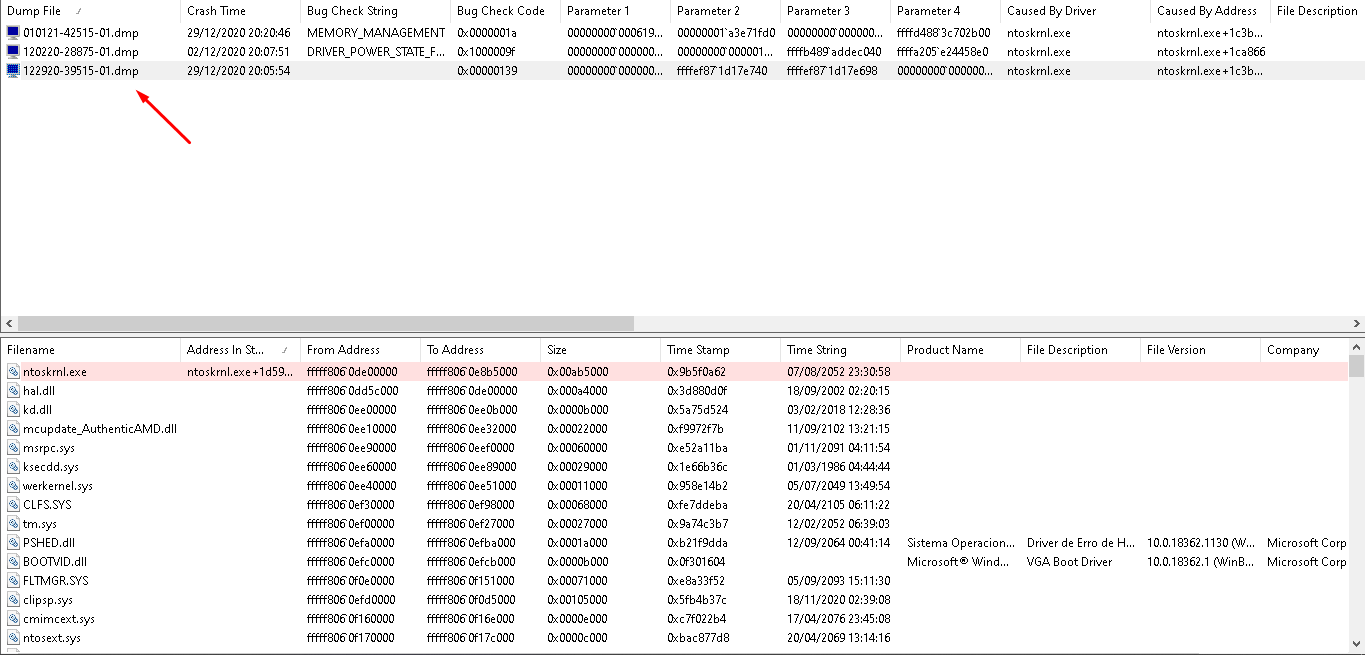Image resolution: width=1365 pixels, height=655 pixels.
Task: Sort drivers by Company column header
Action: click(1304, 350)
